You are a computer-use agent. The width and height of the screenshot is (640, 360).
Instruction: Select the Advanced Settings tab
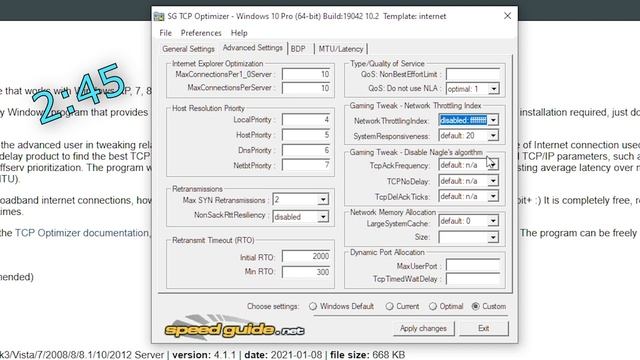[253, 48]
